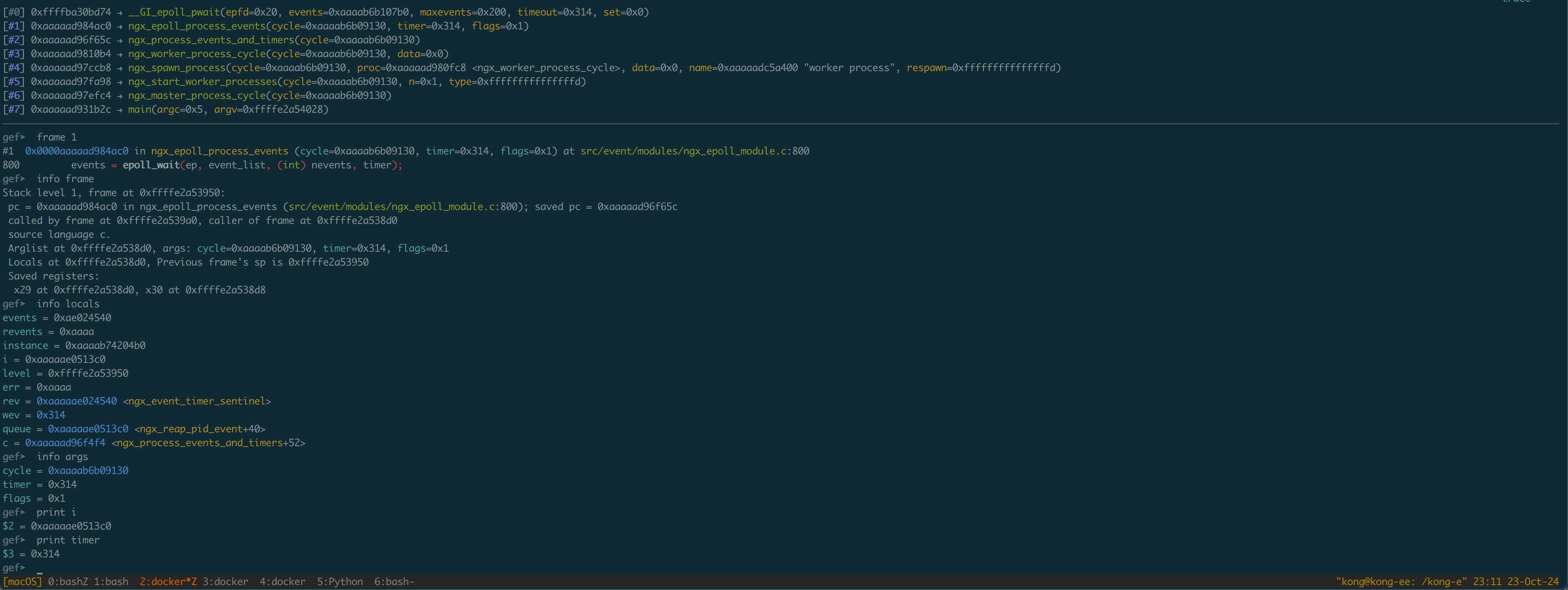Click local "instance = 0xaaaab74204b0"
This screenshot has height=590, width=1568.
(x=74, y=346)
